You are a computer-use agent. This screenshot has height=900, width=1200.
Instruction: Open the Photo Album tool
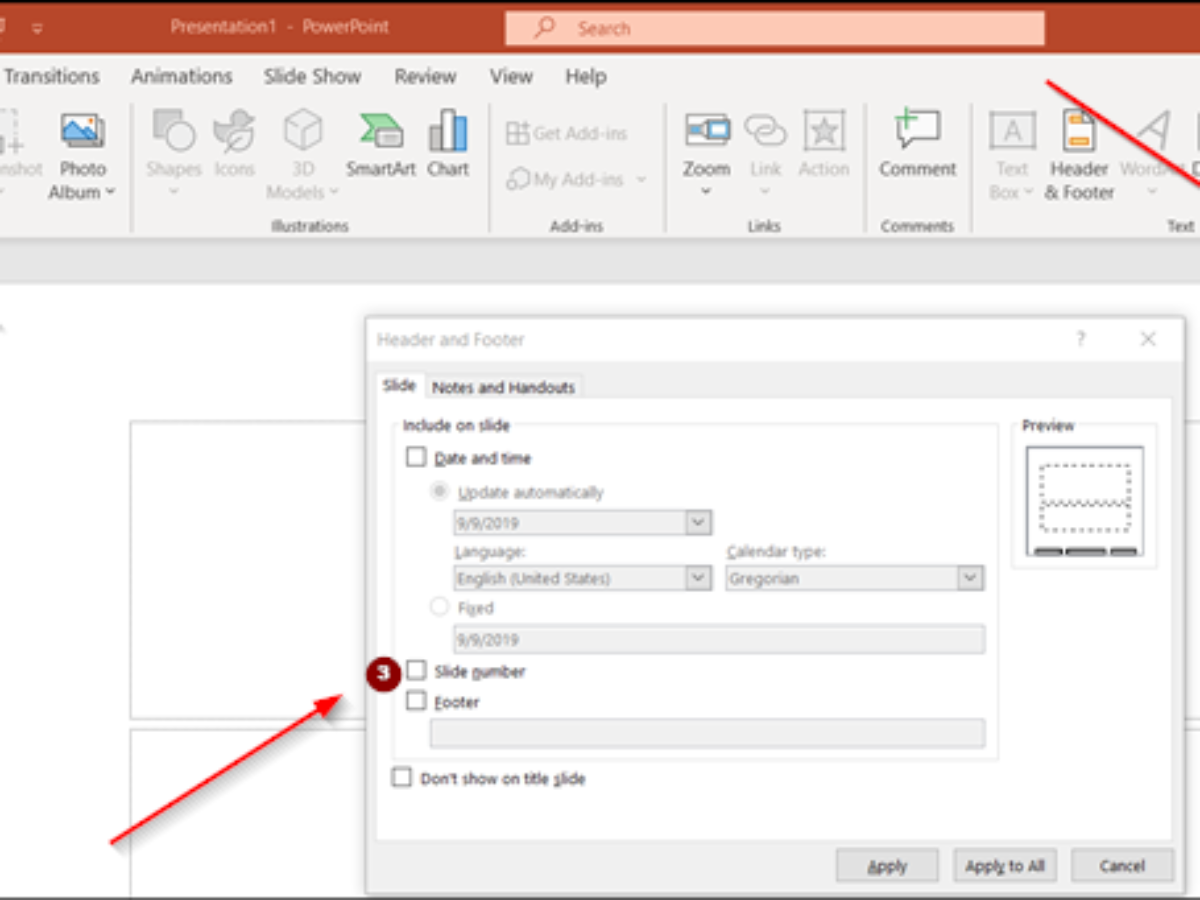pos(82,155)
